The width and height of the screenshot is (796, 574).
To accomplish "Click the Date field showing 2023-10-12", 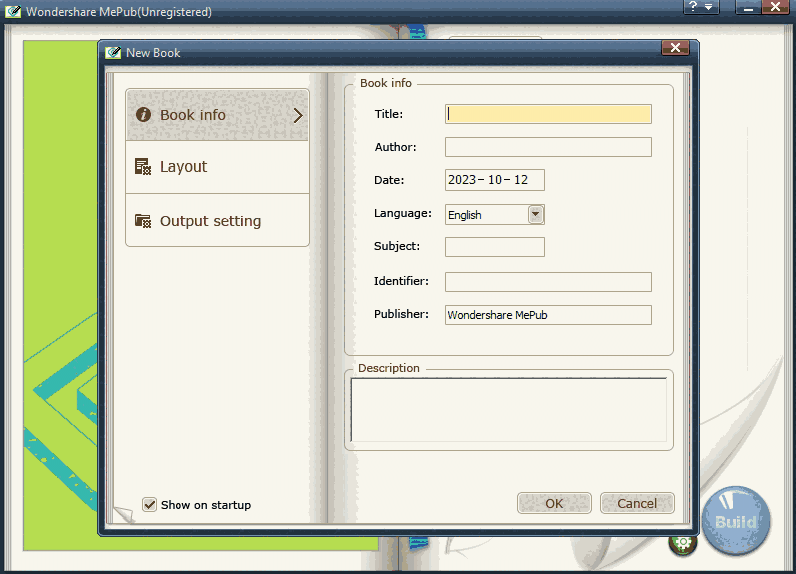I will [x=495, y=180].
